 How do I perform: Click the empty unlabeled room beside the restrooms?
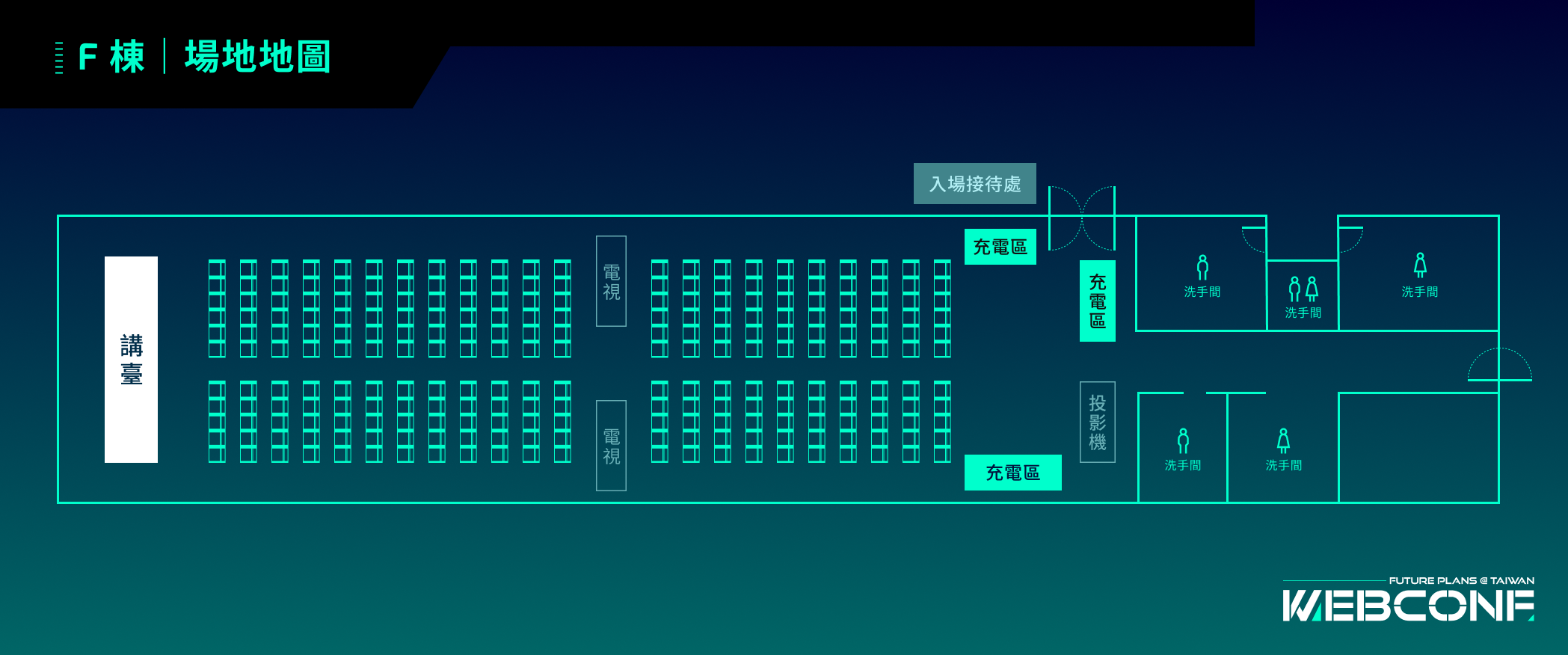1418,447
